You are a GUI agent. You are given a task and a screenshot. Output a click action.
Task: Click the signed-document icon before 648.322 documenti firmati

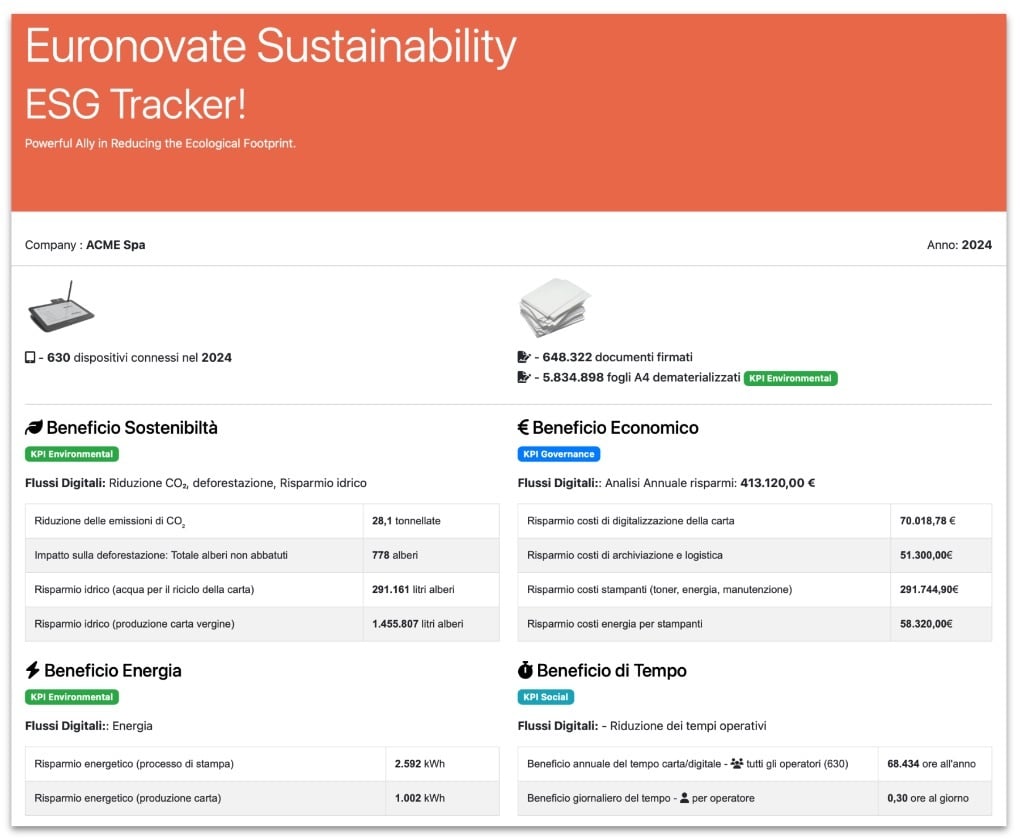coord(523,357)
